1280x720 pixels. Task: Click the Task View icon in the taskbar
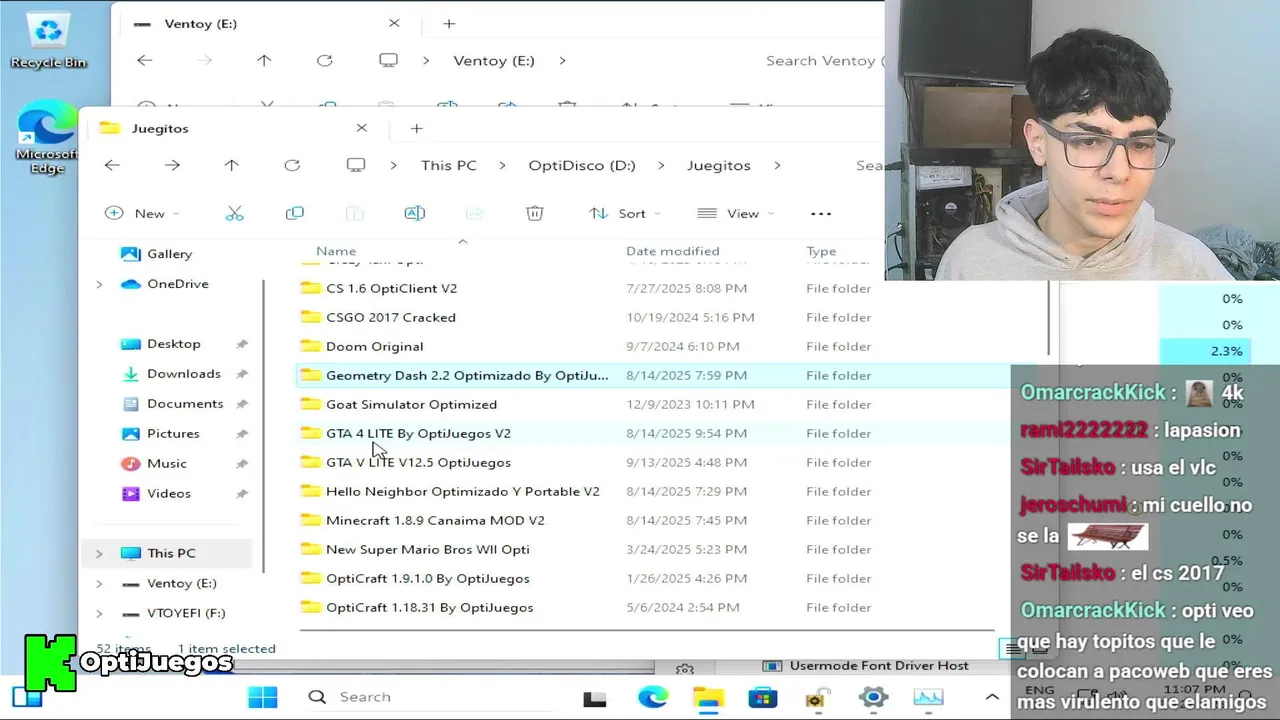tap(595, 698)
